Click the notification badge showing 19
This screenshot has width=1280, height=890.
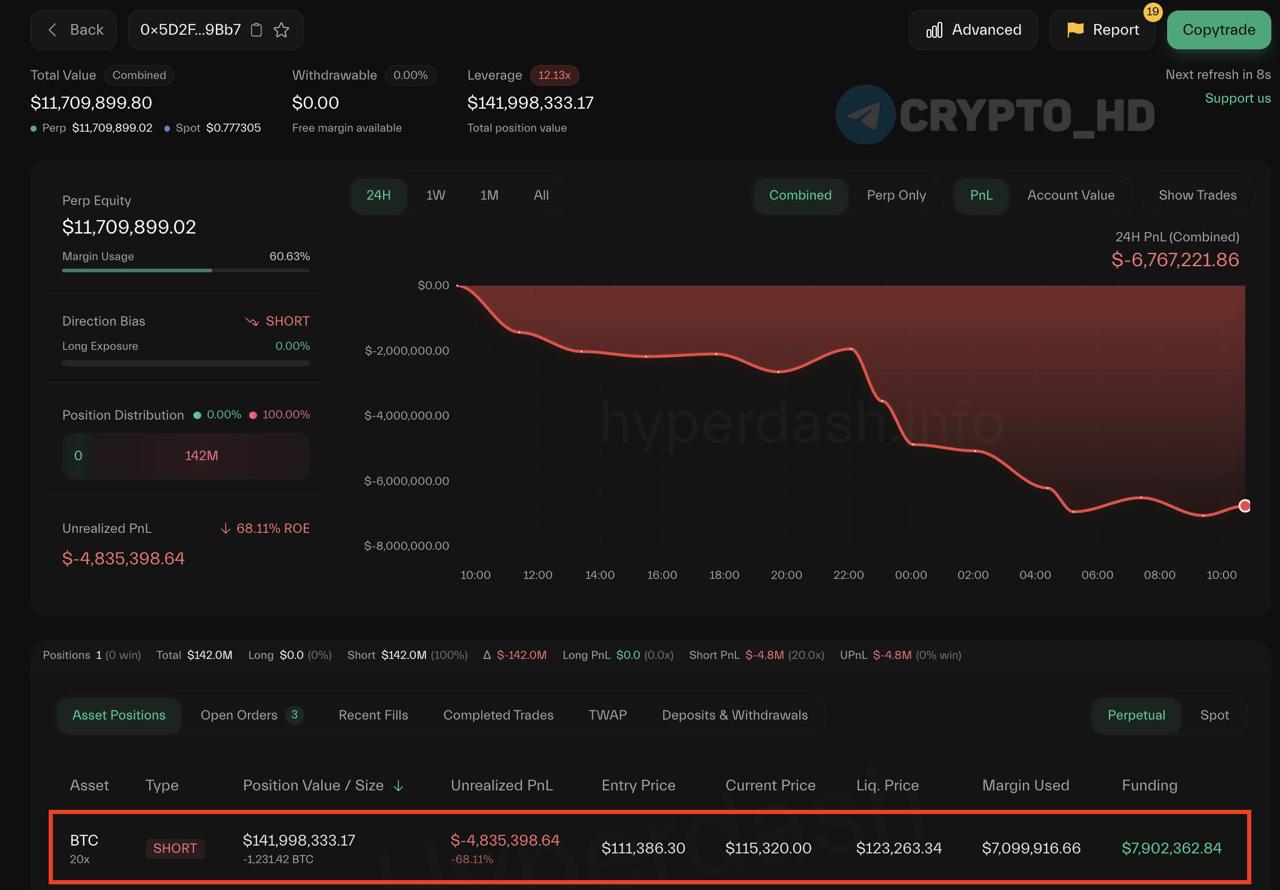[1152, 12]
